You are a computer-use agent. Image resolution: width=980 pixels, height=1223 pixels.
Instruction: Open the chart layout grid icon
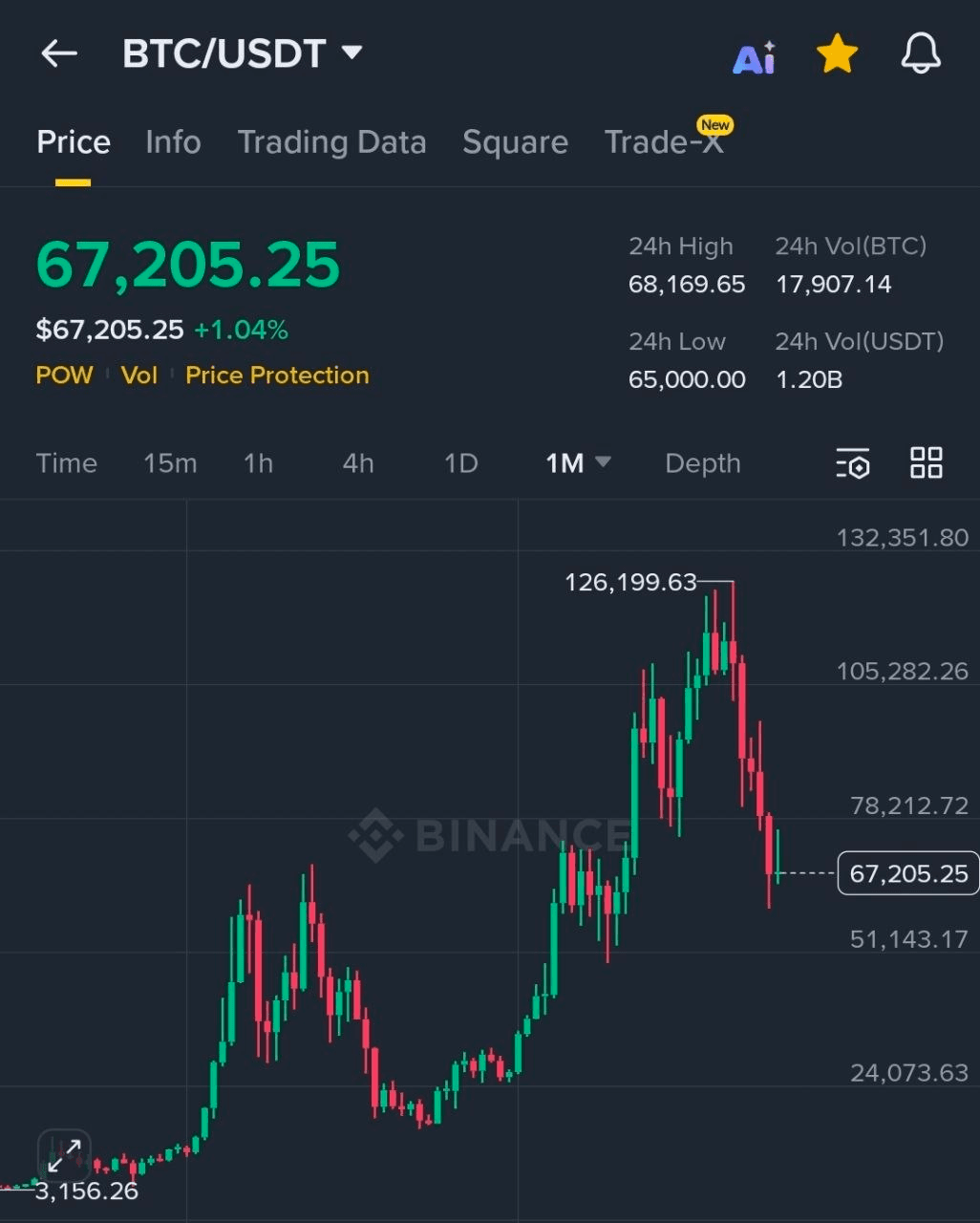pos(926,463)
